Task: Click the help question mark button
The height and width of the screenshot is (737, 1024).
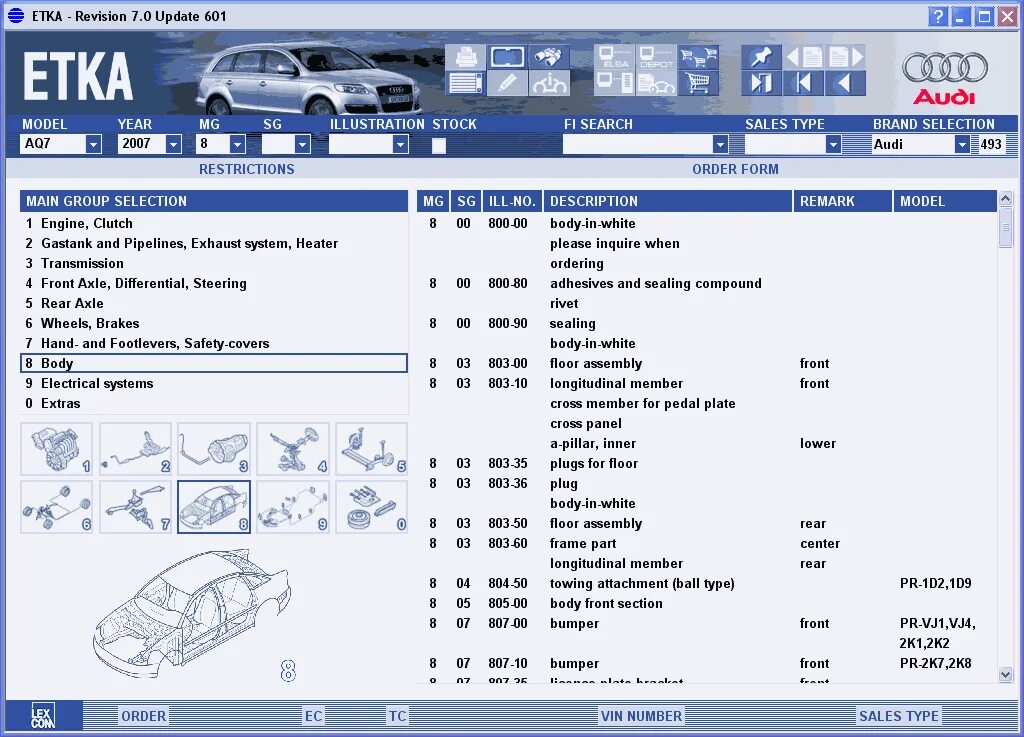Action: point(938,16)
